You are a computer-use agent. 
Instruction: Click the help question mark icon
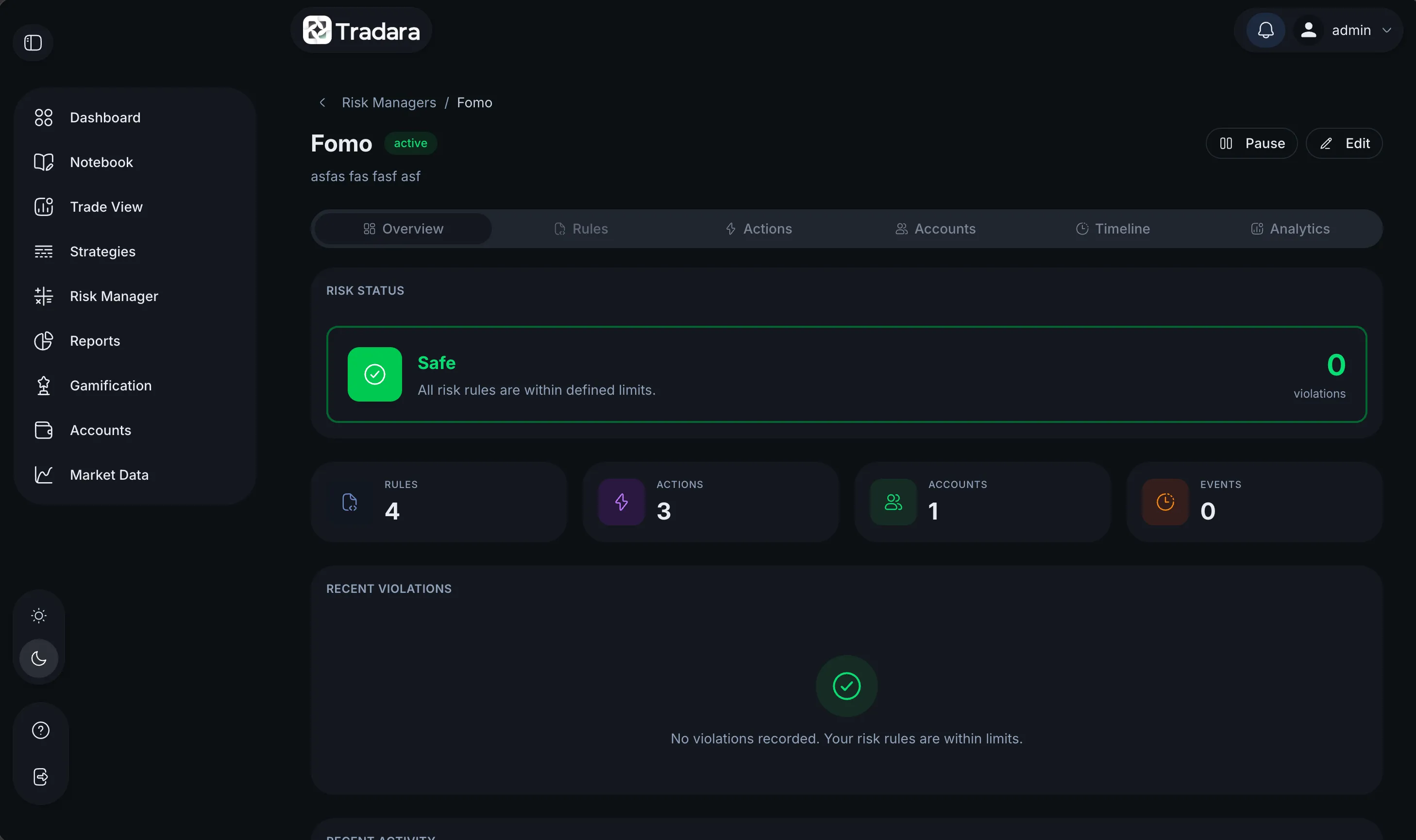(41, 730)
